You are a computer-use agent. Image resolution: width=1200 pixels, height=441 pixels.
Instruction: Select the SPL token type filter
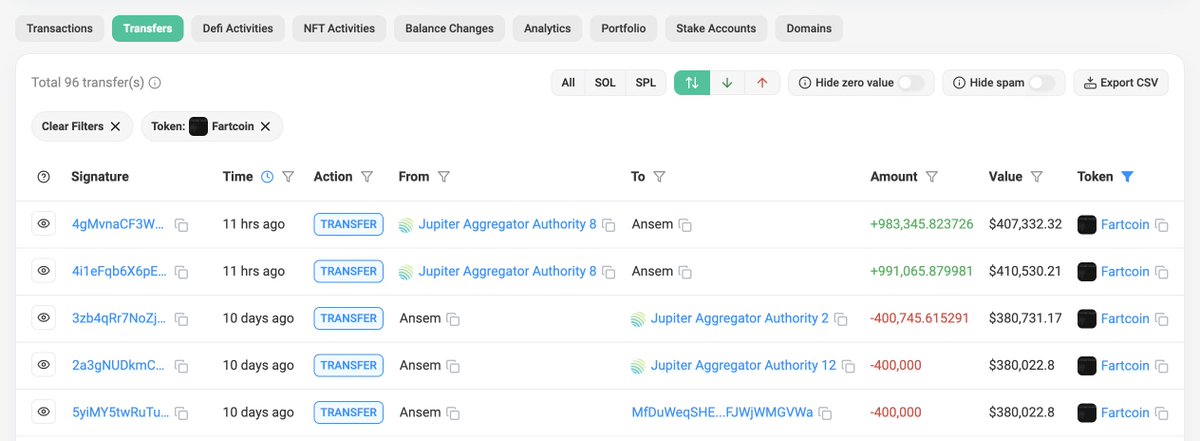(646, 82)
